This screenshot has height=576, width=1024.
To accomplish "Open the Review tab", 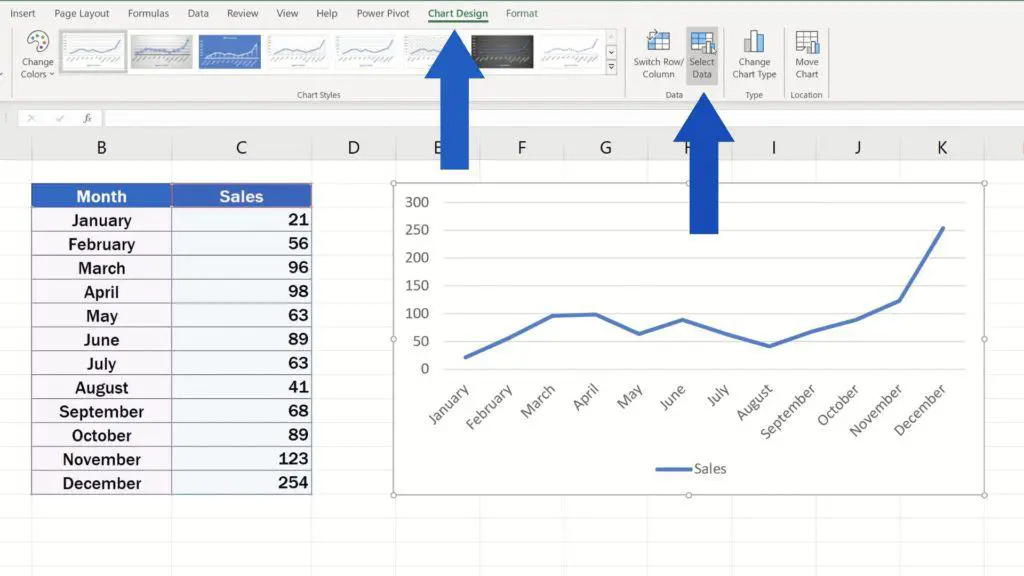I will 242,13.
